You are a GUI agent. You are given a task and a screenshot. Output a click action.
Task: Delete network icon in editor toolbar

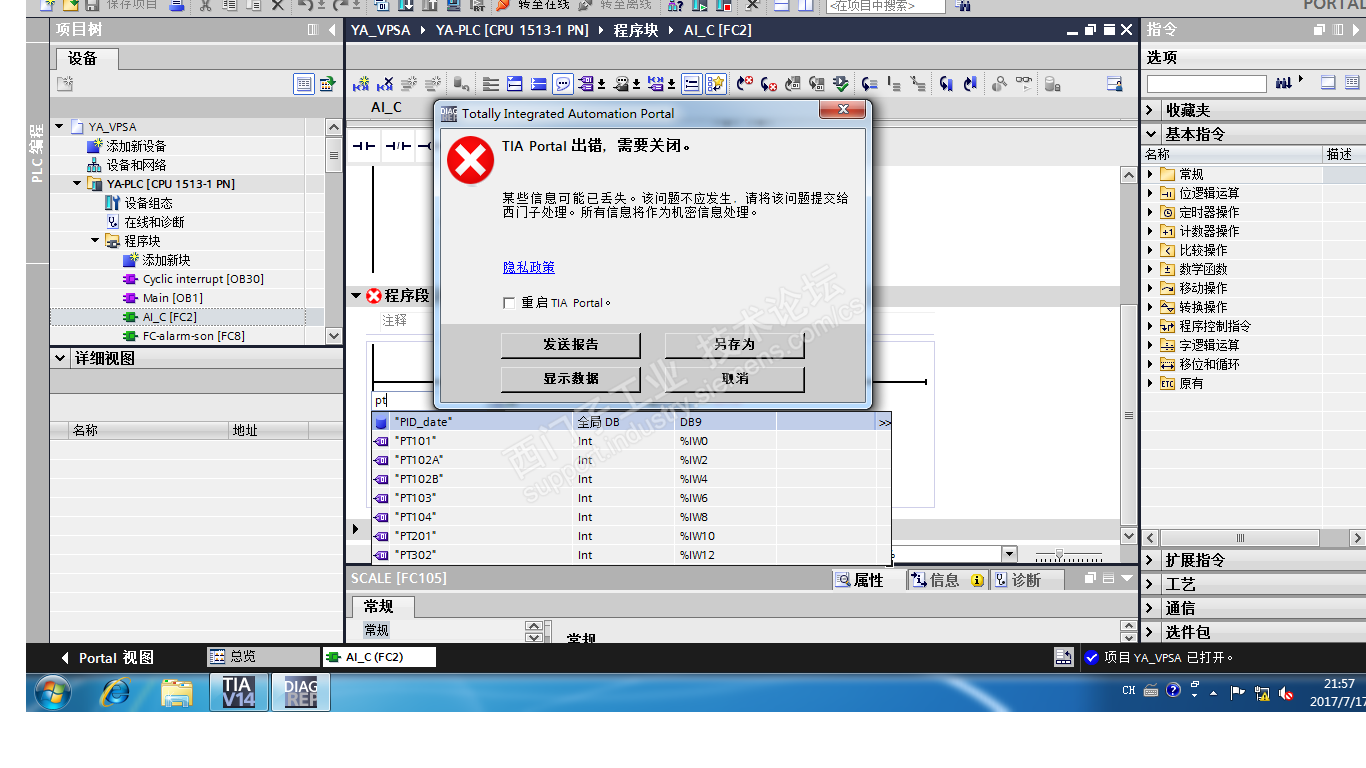[385, 84]
